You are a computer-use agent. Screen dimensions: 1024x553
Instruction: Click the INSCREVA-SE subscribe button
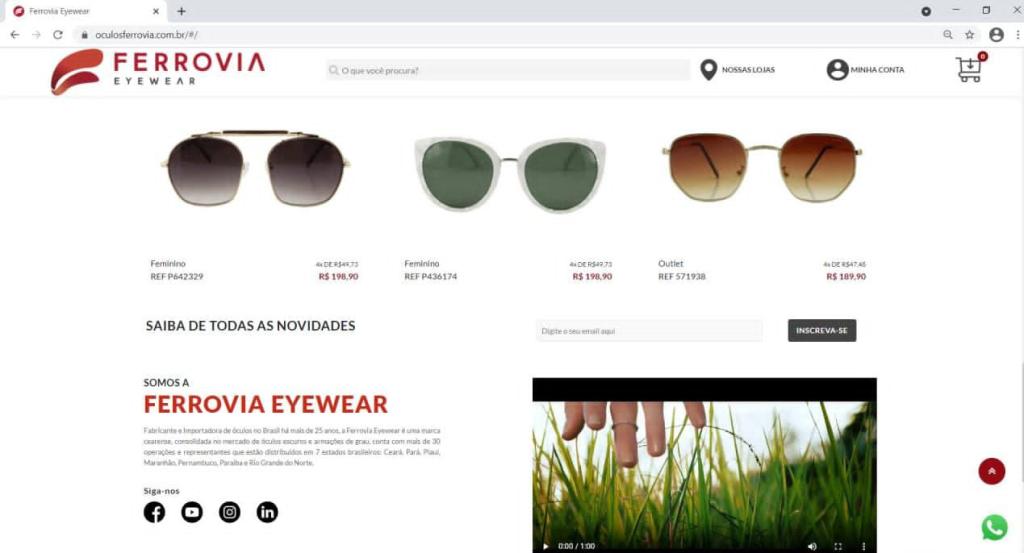point(822,330)
